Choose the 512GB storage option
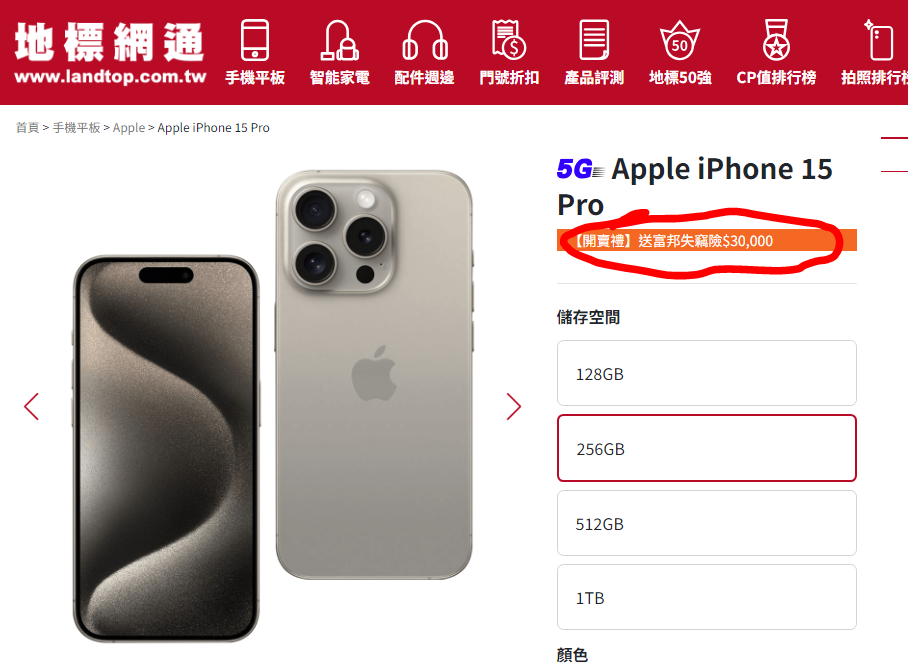 [x=706, y=523]
